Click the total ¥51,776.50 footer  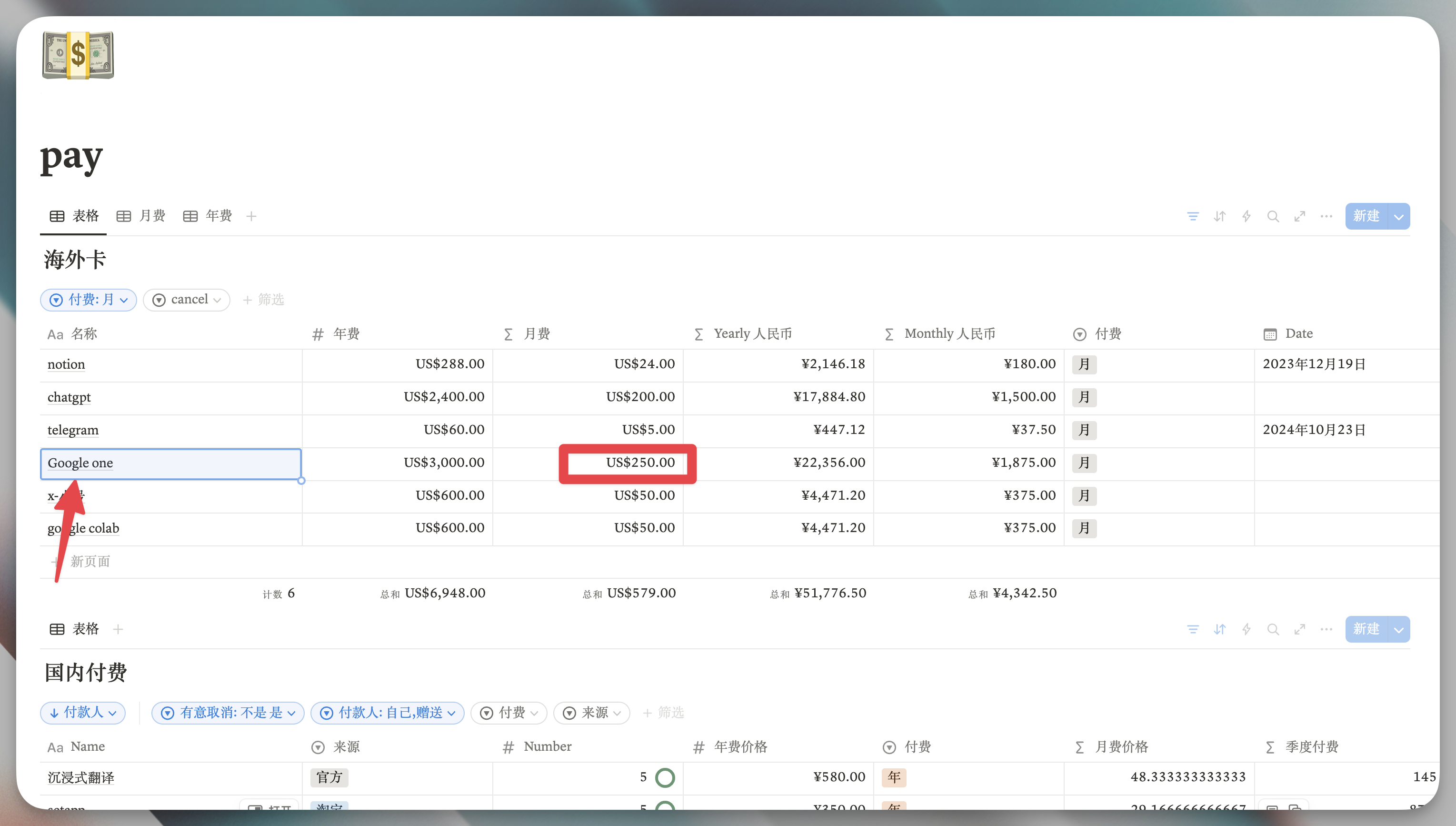(818, 594)
